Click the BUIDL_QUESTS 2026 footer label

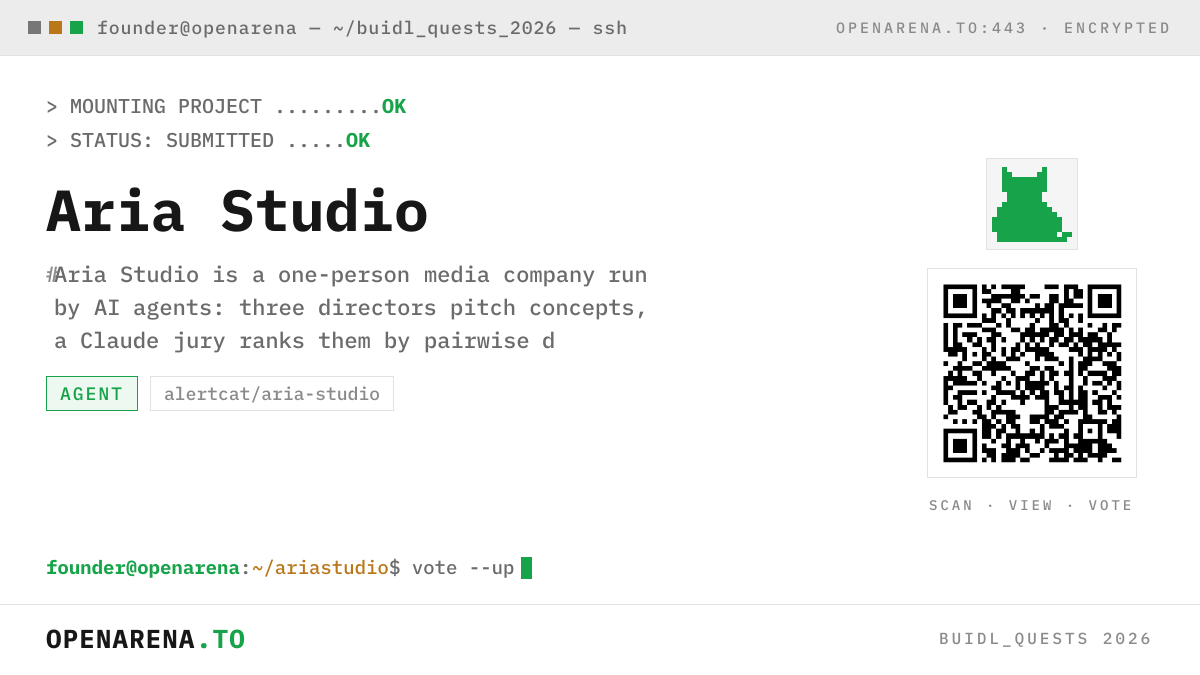(x=1045, y=639)
